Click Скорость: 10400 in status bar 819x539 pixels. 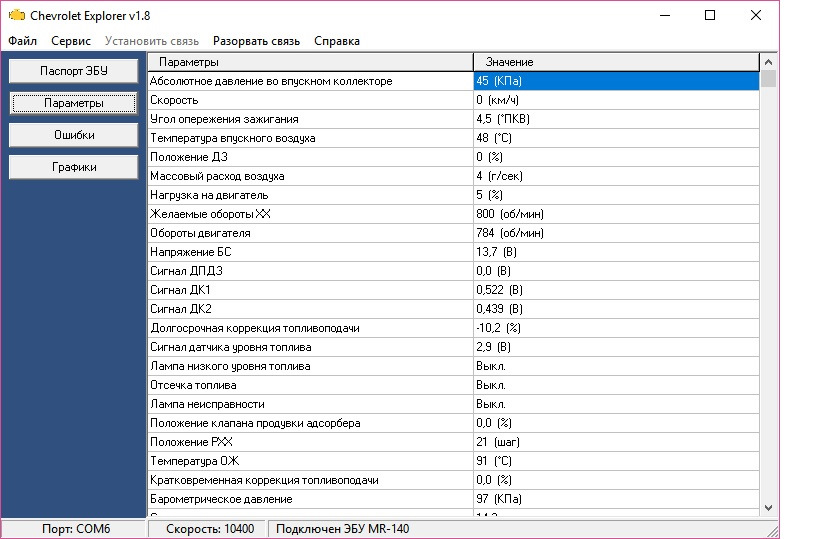[210, 529]
